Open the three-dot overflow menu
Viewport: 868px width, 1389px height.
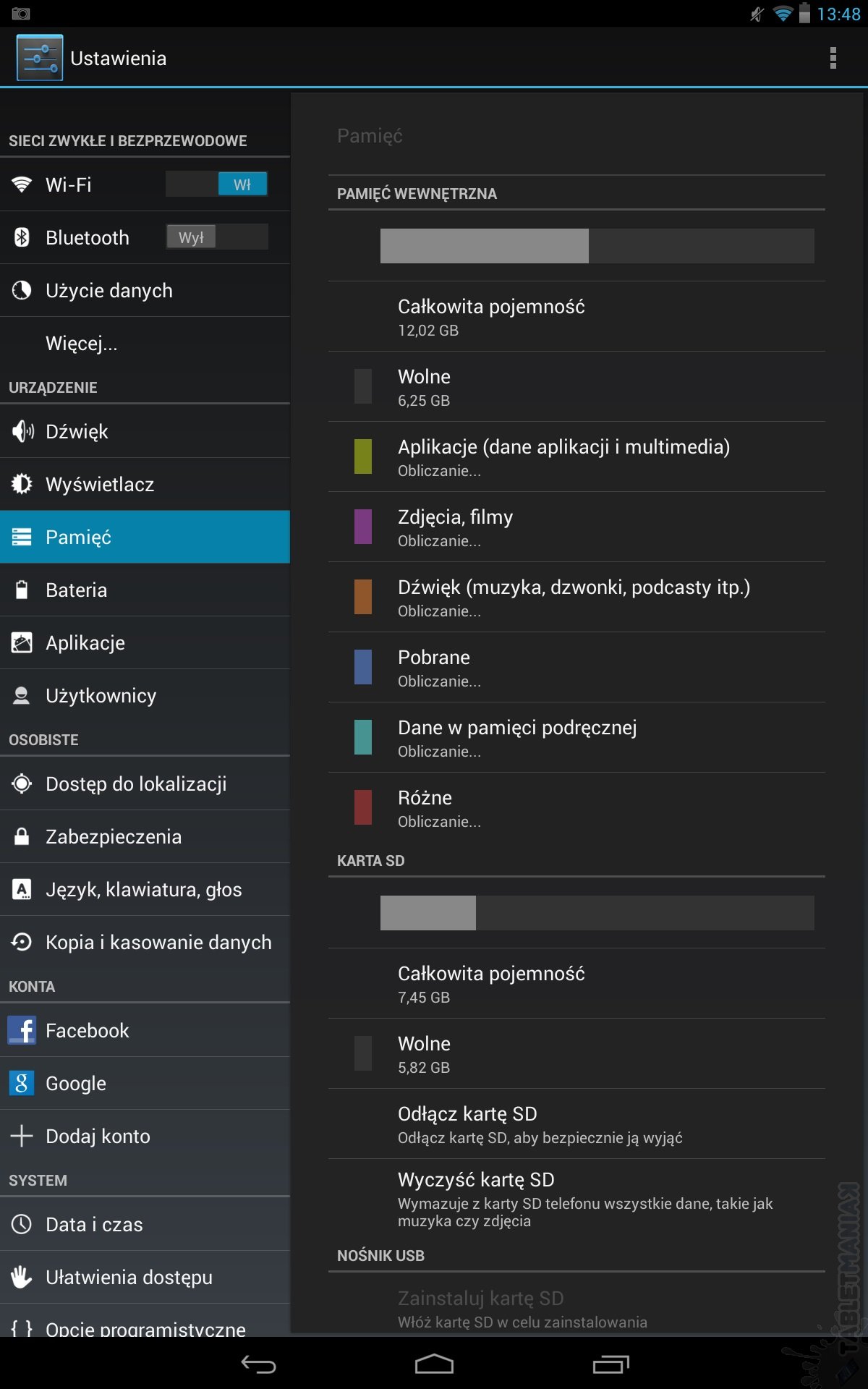pyautogui.click(x=833, y=58)
